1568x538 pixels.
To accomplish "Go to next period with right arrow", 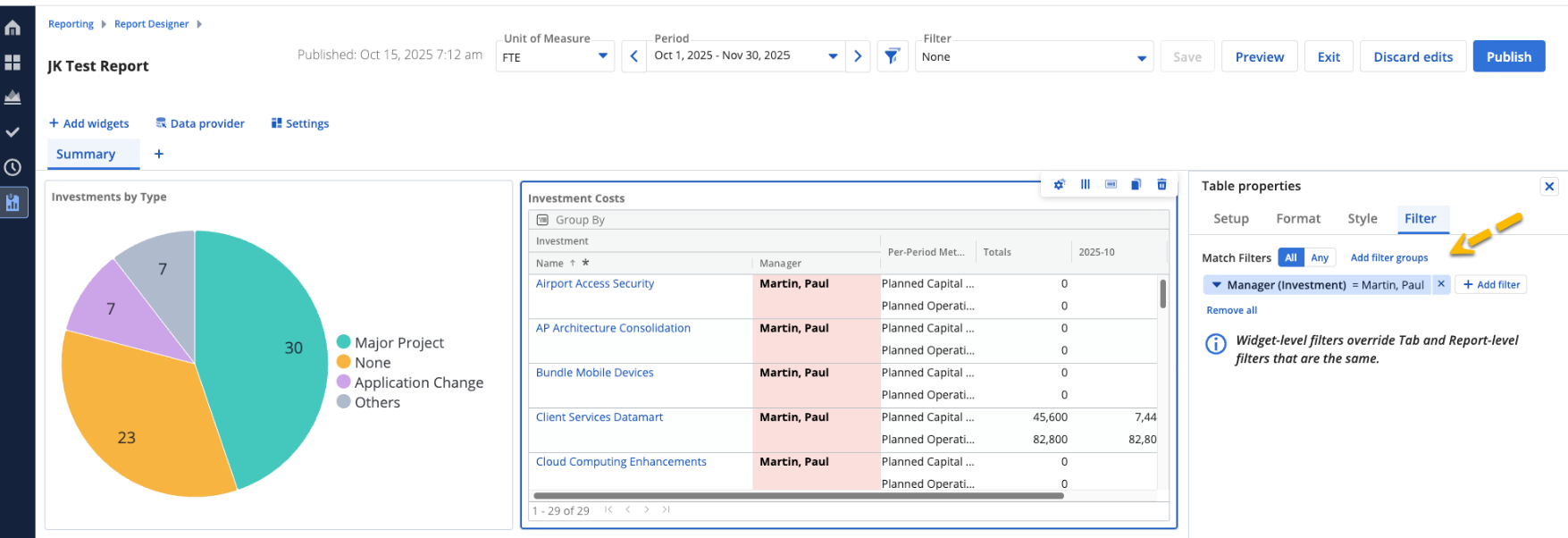I will [x=858, y=56].
